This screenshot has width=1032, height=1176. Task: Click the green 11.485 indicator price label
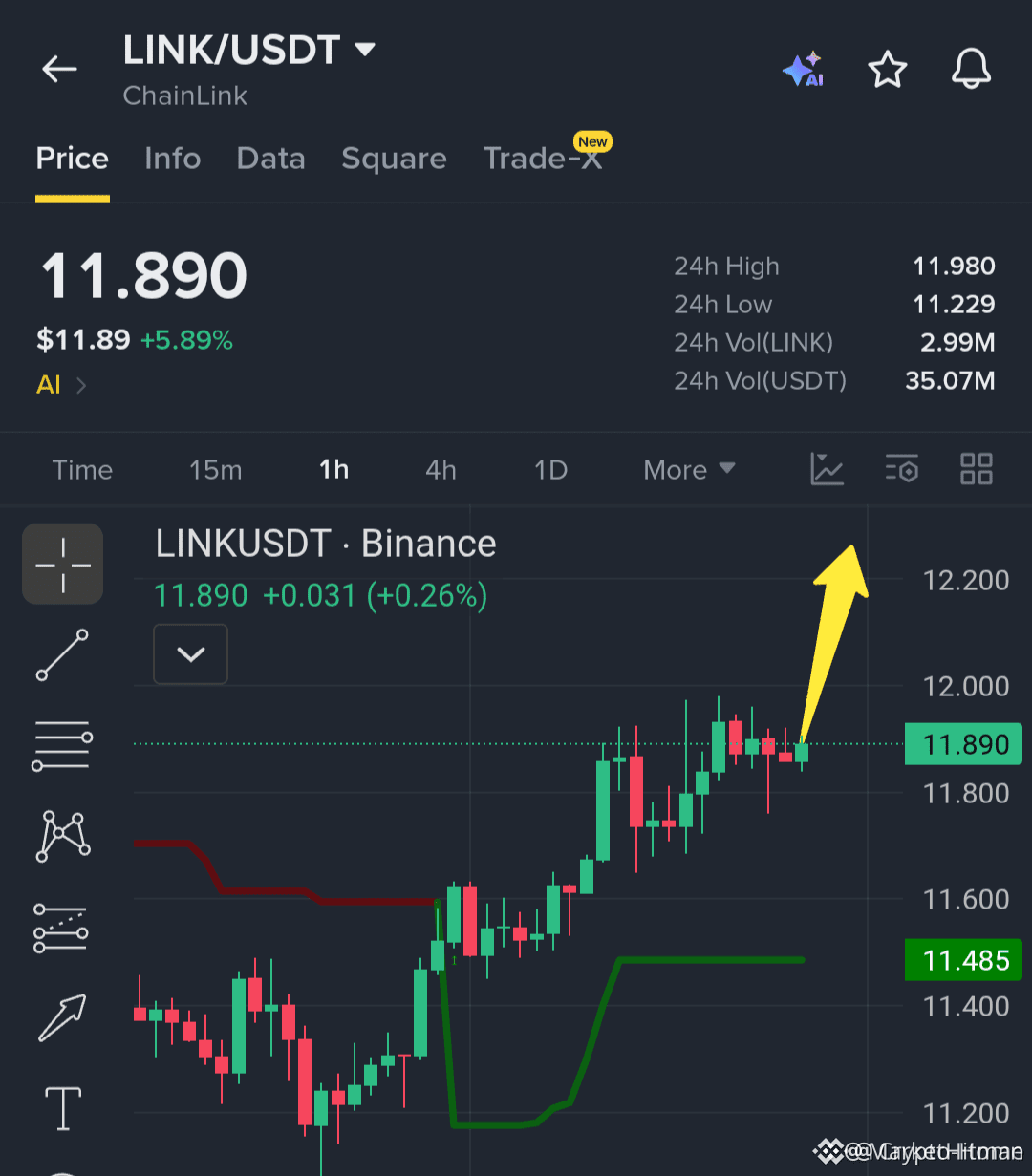pos(963,960)
